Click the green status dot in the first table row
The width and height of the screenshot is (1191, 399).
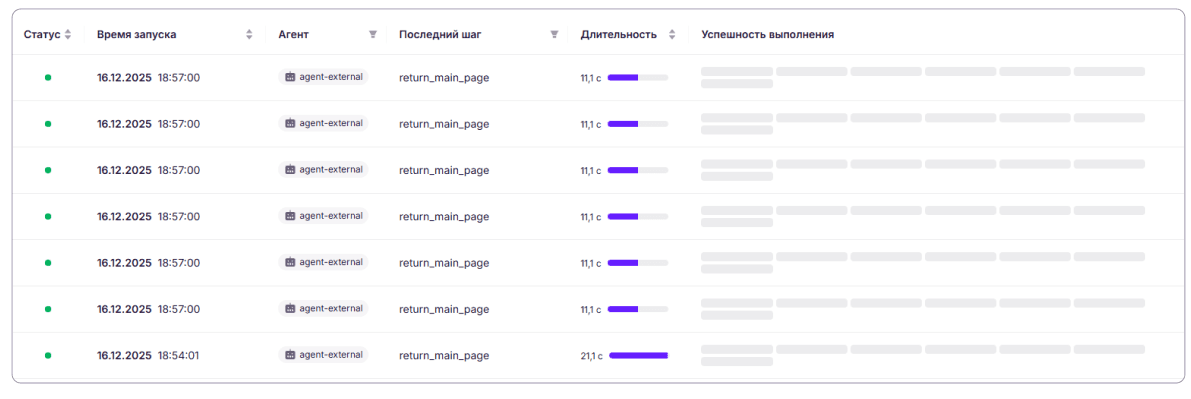coord(48,78)
